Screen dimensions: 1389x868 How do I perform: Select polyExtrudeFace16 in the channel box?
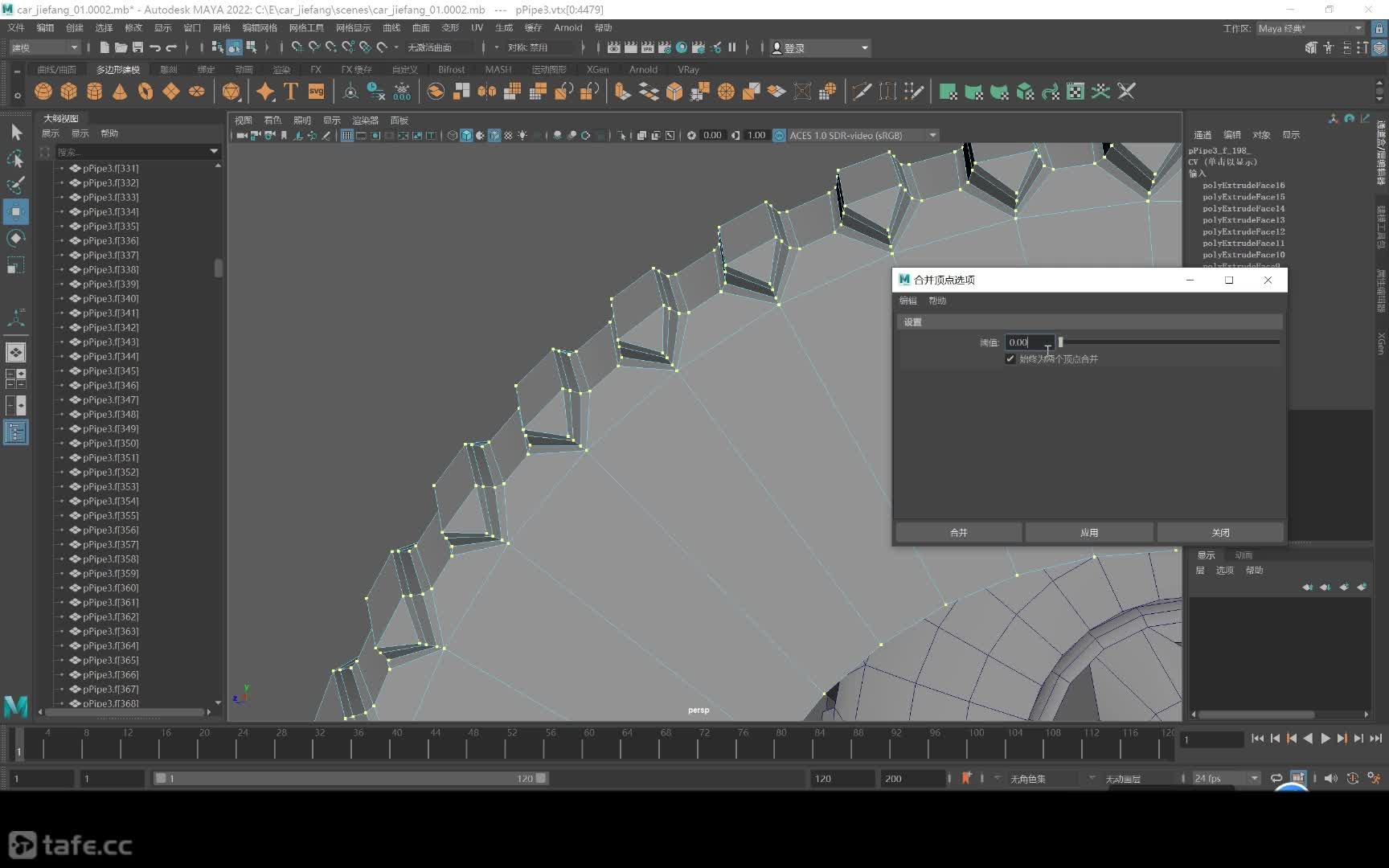pyautogui.click(x=1244, y=185)
